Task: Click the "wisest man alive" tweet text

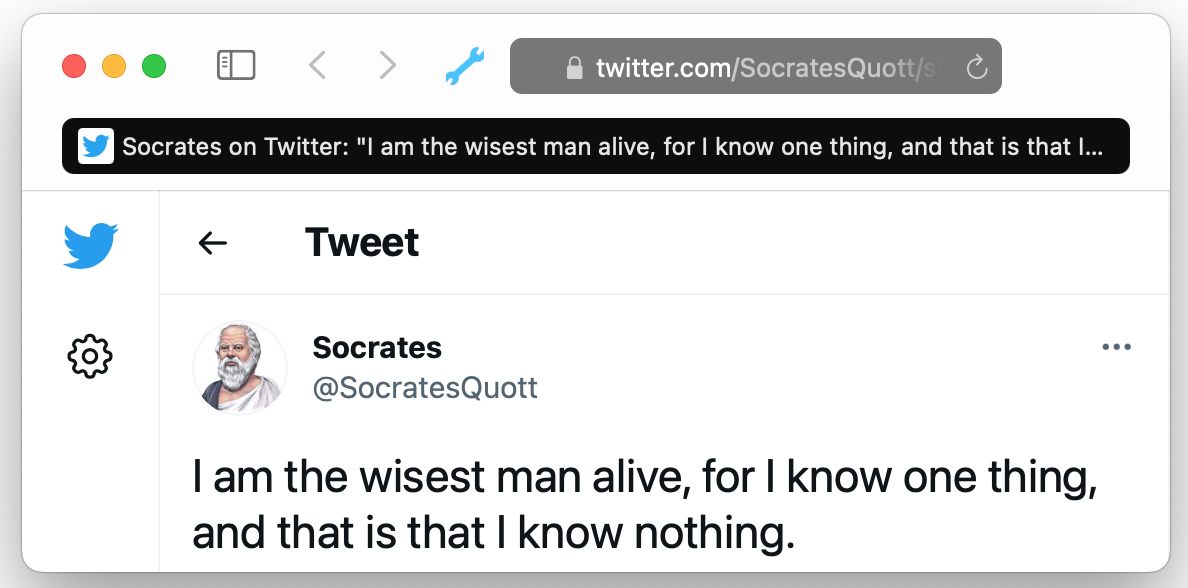Action: [x=645, y=506]
